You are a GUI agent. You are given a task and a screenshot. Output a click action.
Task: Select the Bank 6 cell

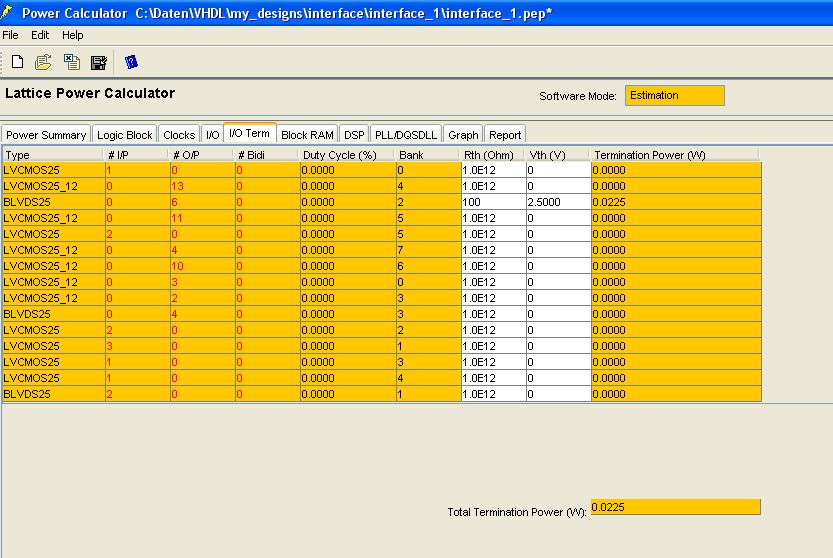click(x=429, y=266)
